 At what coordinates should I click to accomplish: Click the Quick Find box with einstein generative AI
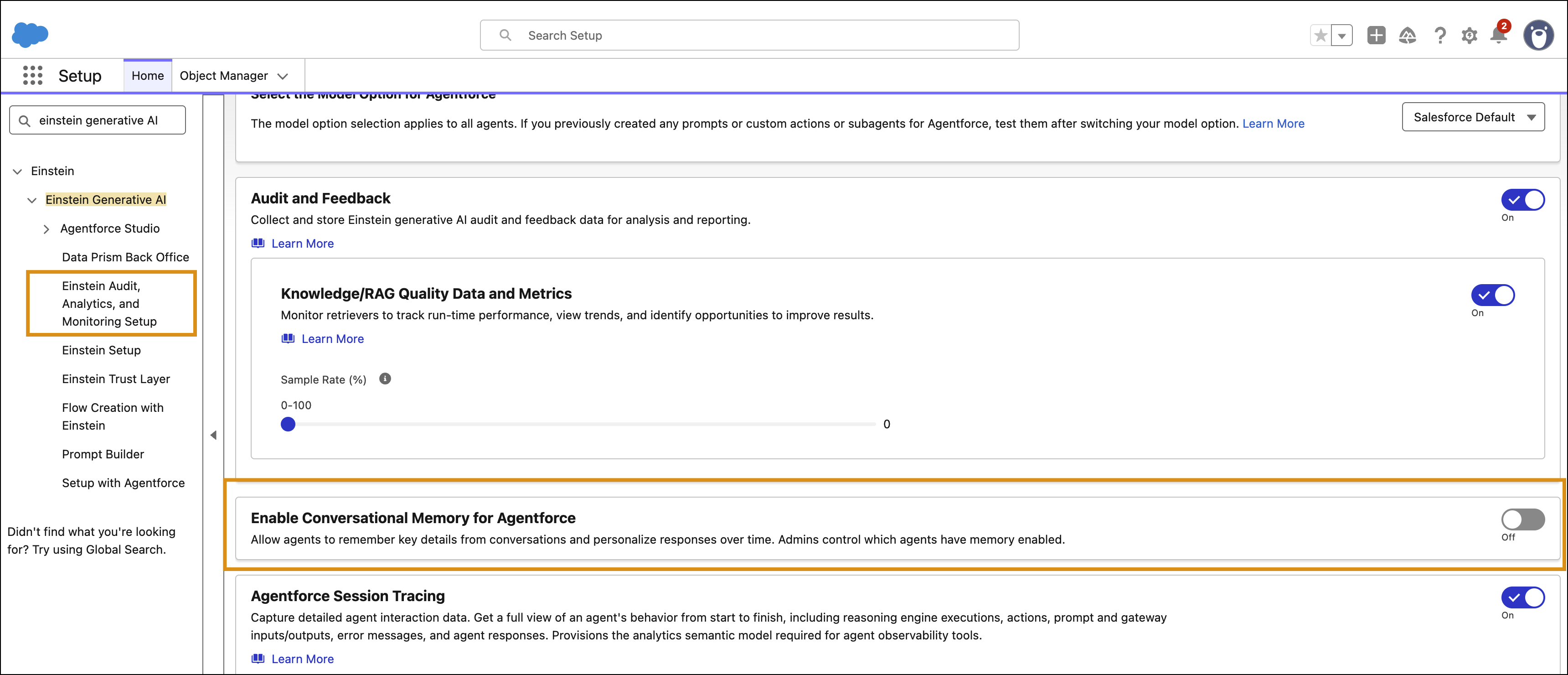pyautogui.click(x=98, y=120)
